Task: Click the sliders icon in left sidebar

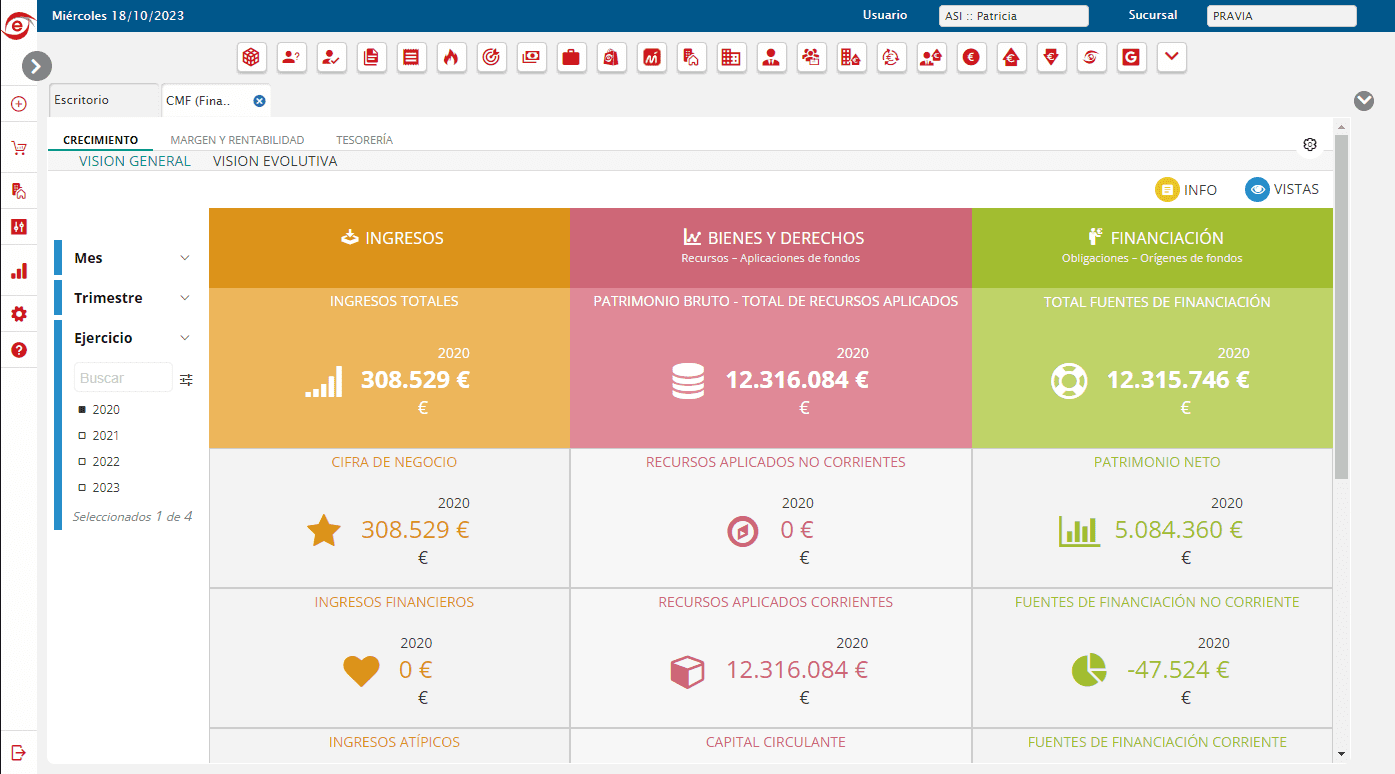Action: coord(18,227)
